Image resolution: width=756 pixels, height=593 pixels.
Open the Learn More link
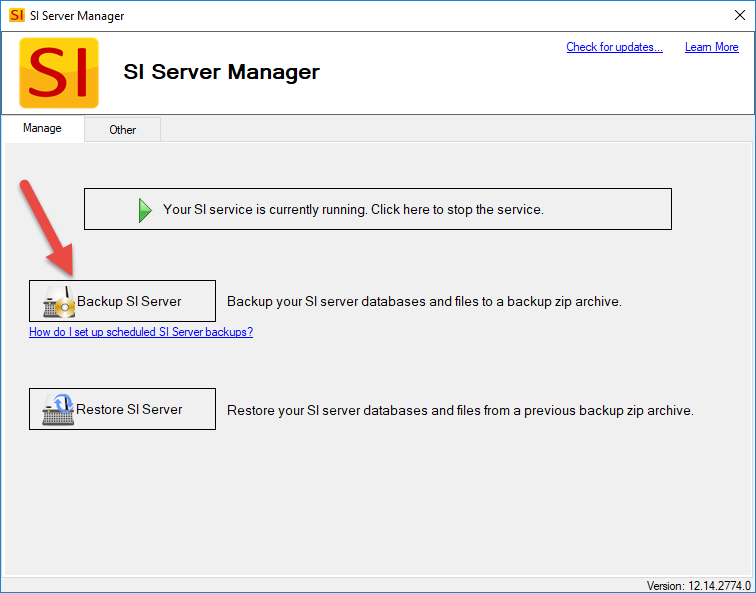point(712,47)
